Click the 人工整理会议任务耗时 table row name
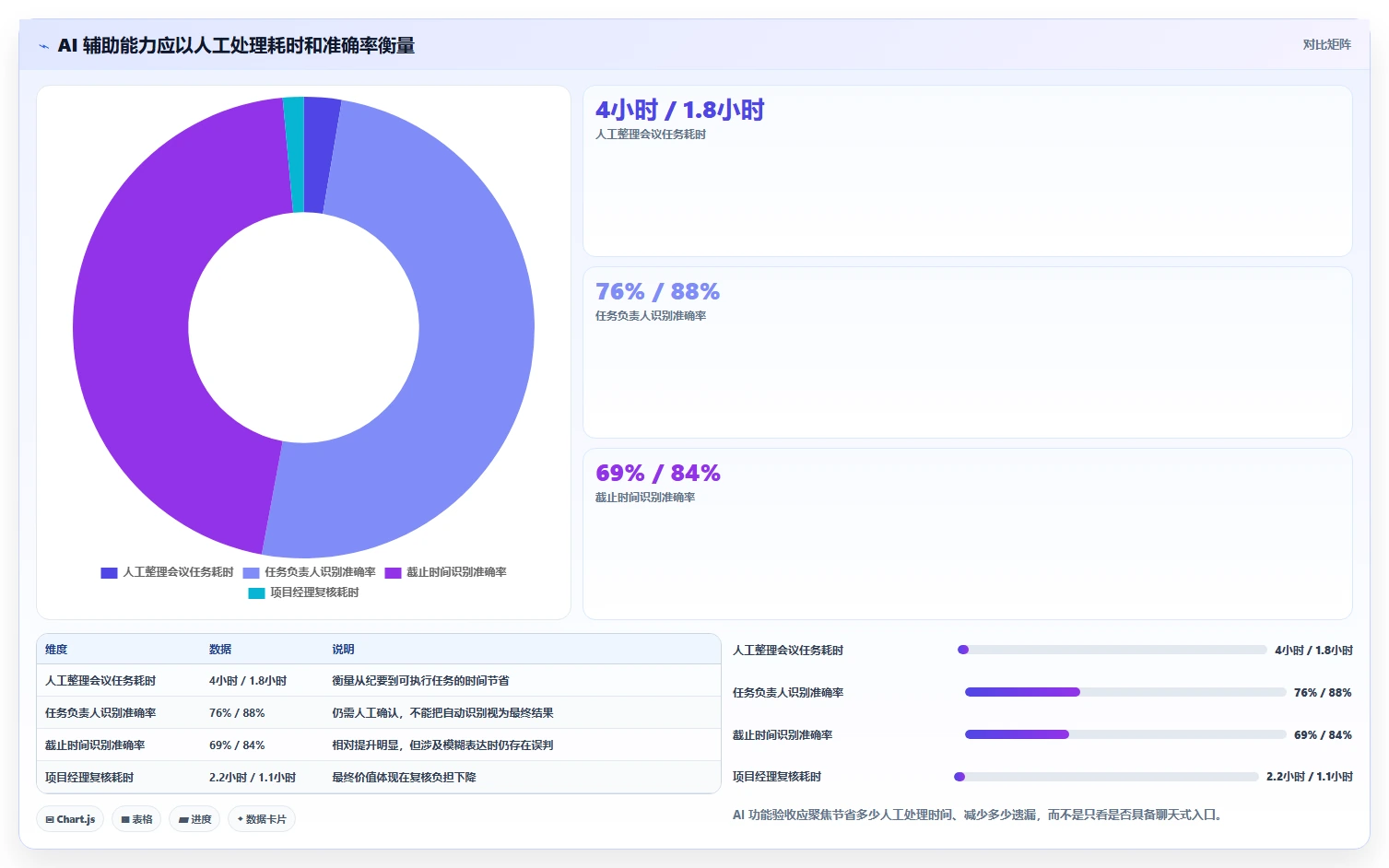The width and height of the screenshot is (1389, 868). click(100, 681)
